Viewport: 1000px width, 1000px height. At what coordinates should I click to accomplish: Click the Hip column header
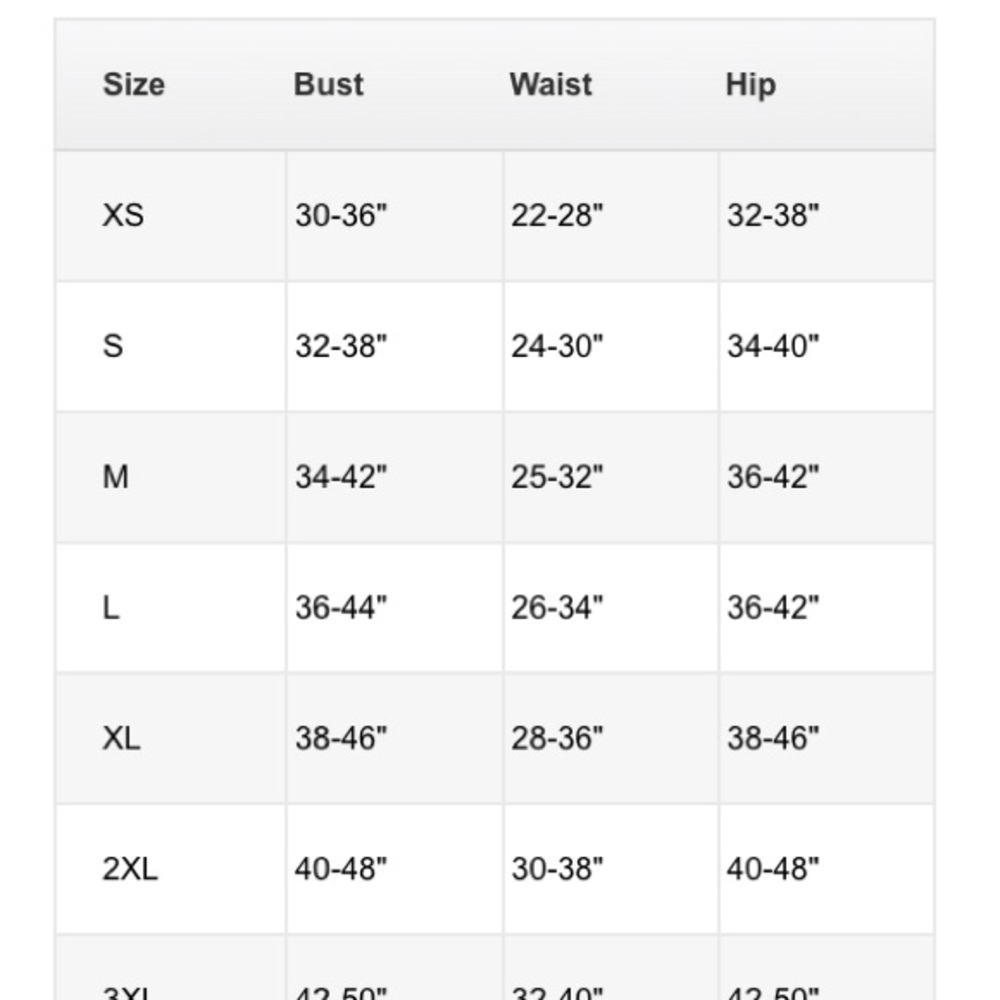751,86
